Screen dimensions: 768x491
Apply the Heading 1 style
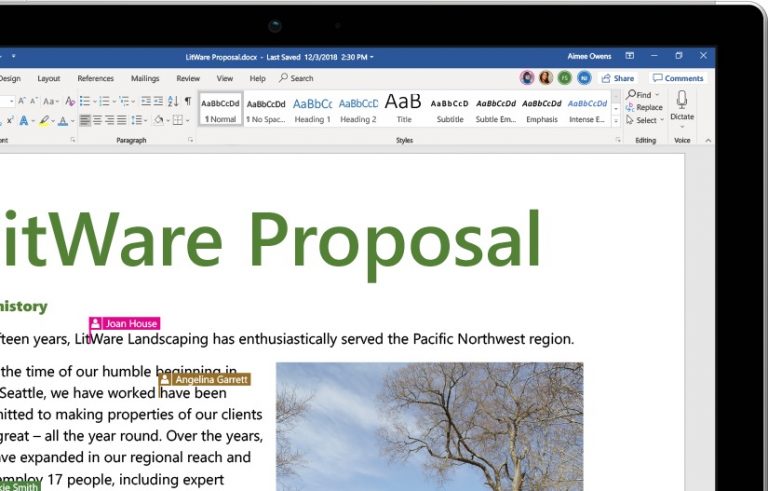point(312,110)
